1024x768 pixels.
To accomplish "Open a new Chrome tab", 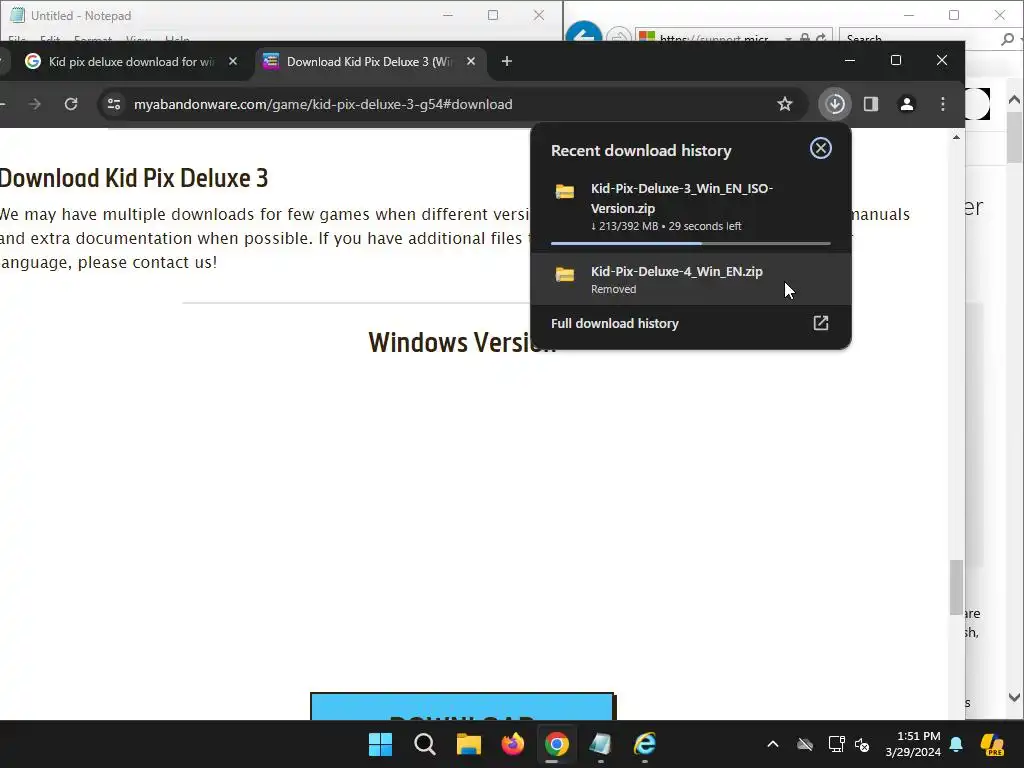I will (x=507, y=61).
